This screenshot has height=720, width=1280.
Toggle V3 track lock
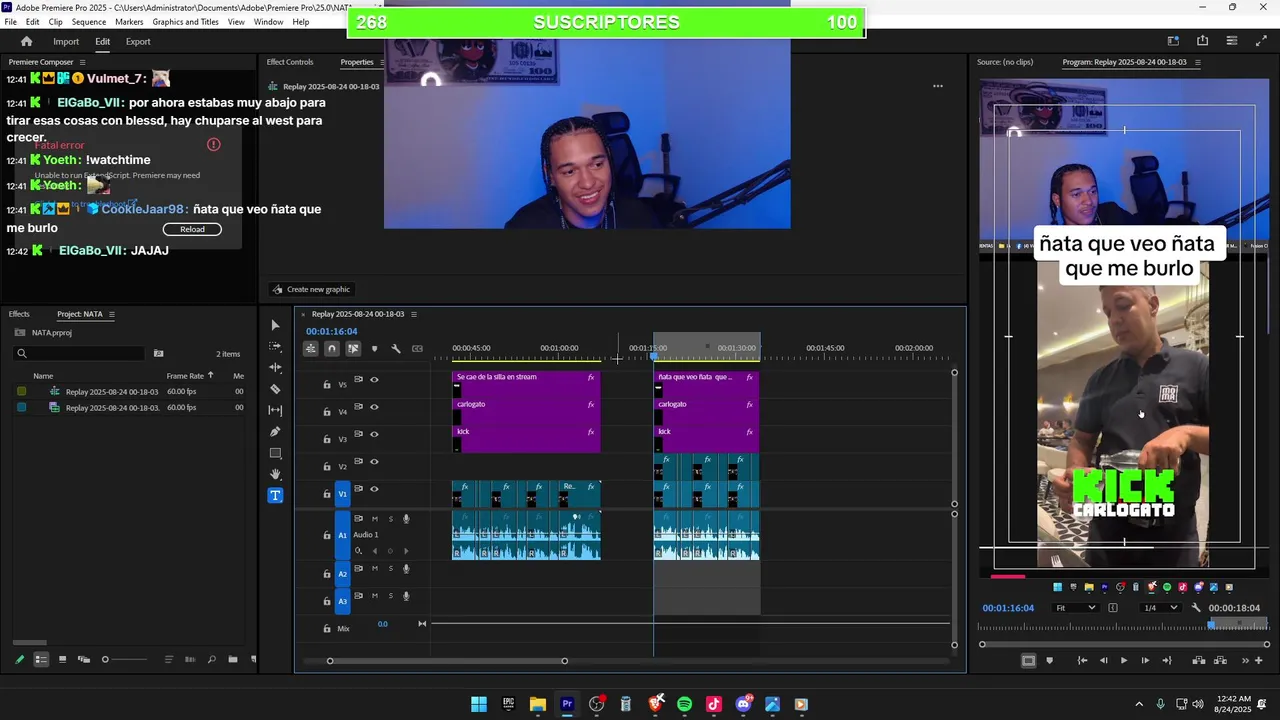coord(326,439)
